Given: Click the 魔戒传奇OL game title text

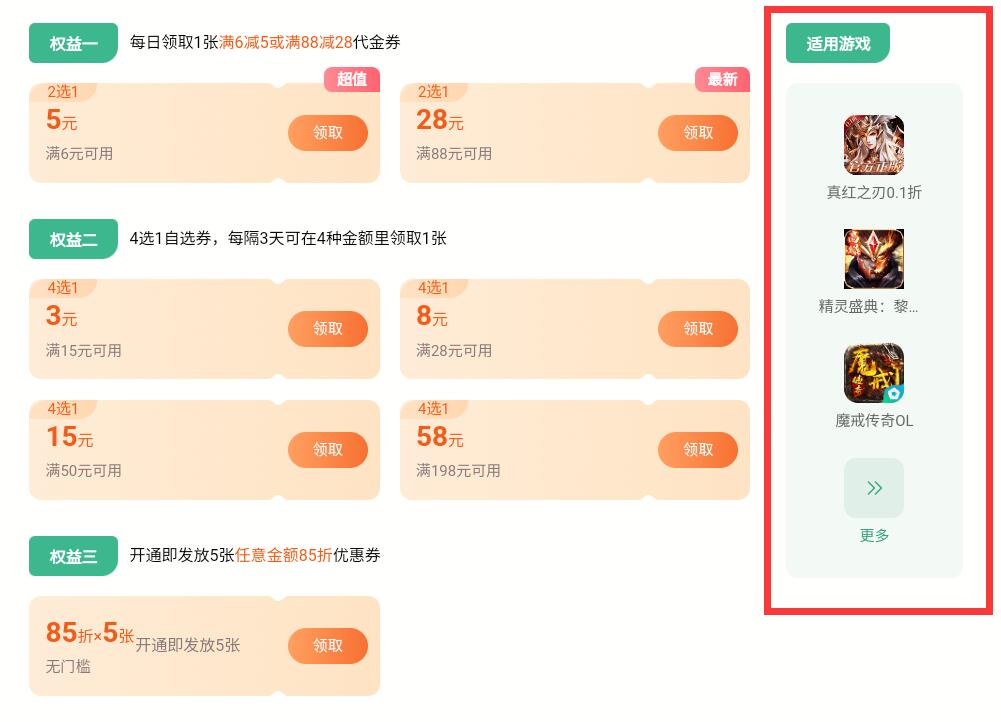Looking at the screenshot, I should pyautogui.click(x=873, y=421).
